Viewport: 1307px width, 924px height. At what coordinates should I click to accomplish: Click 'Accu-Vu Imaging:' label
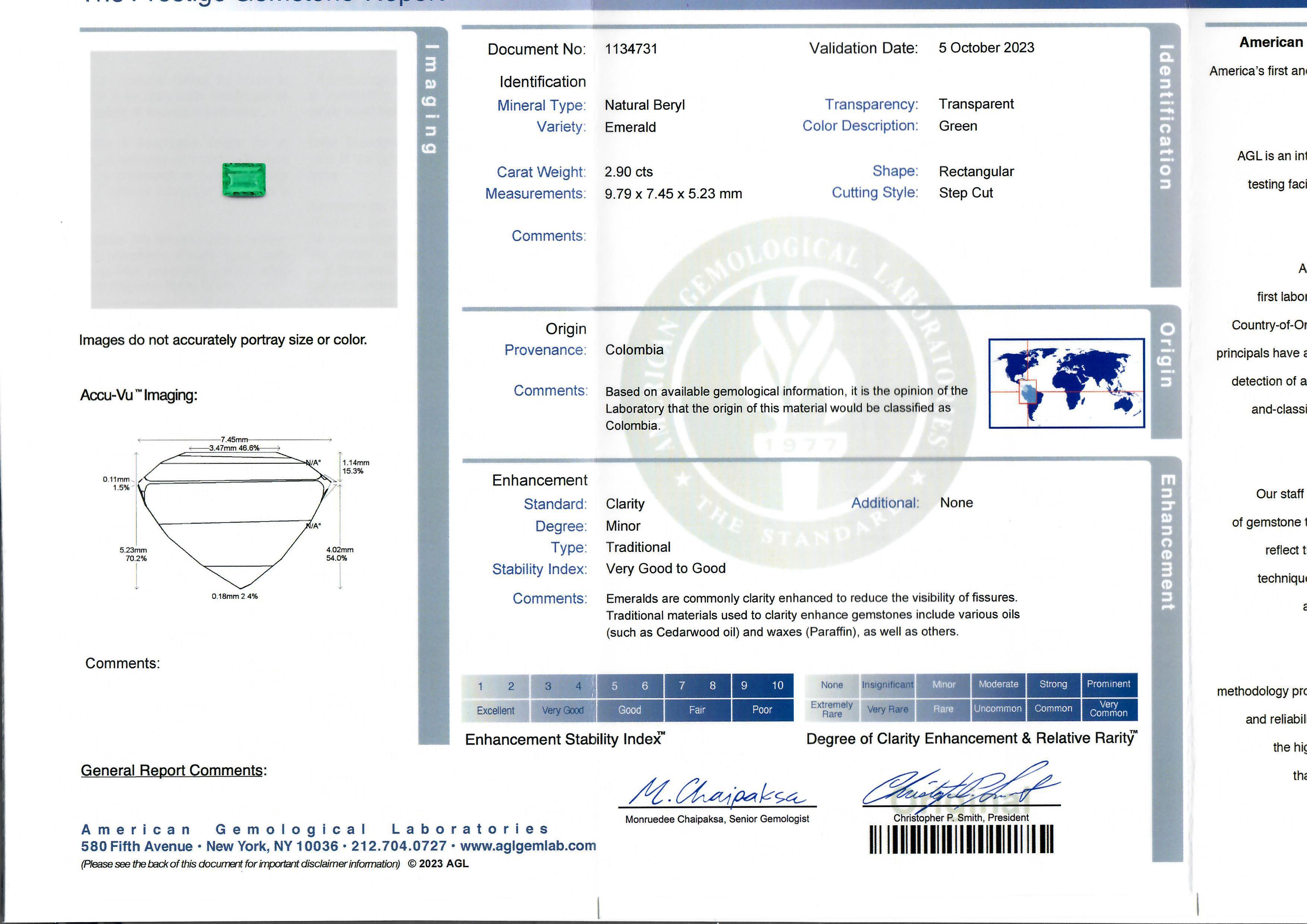(138, 395)
